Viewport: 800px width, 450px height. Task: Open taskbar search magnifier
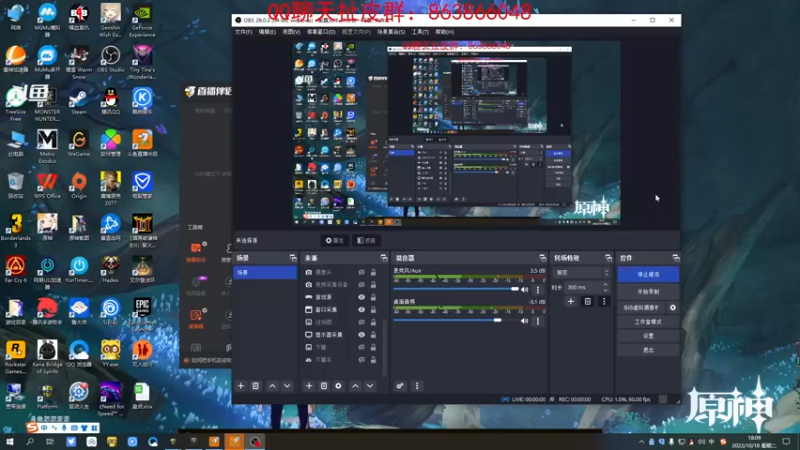coord(30,441)
